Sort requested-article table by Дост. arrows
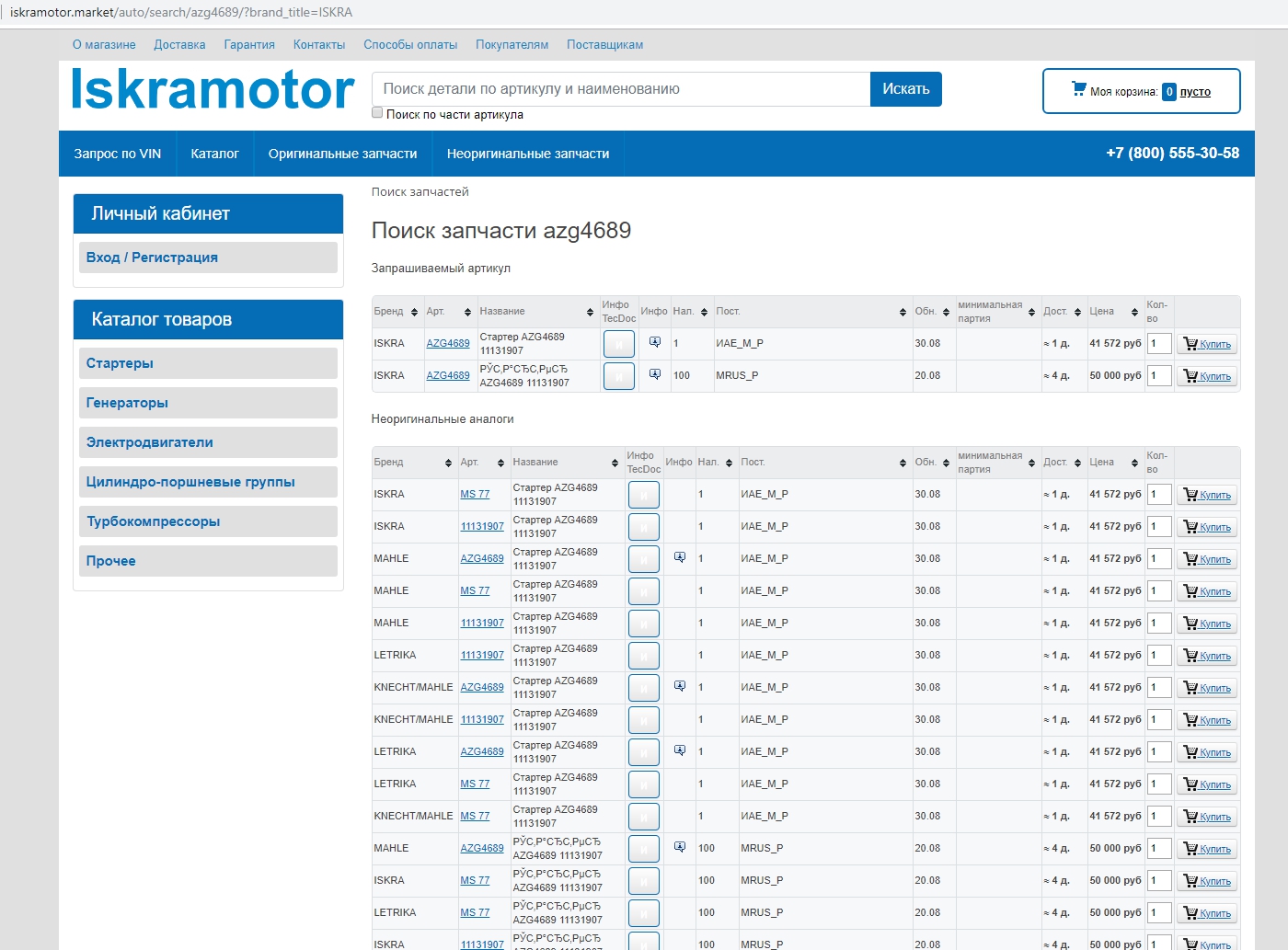Image resolution: width=1288 pixels, height=950 pixels. [x=1077, y=313]
